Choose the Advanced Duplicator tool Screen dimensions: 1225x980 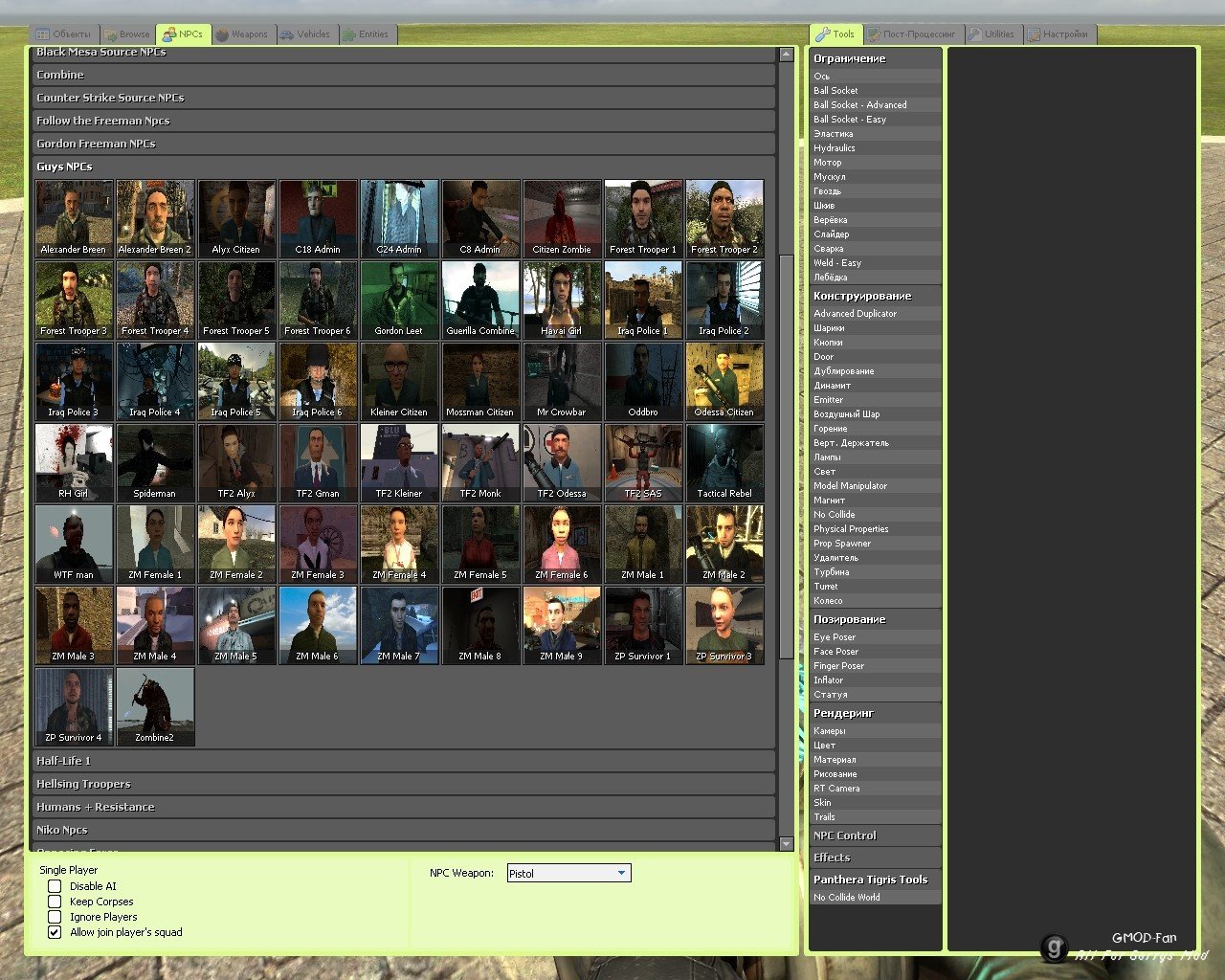tap(876, 313)
